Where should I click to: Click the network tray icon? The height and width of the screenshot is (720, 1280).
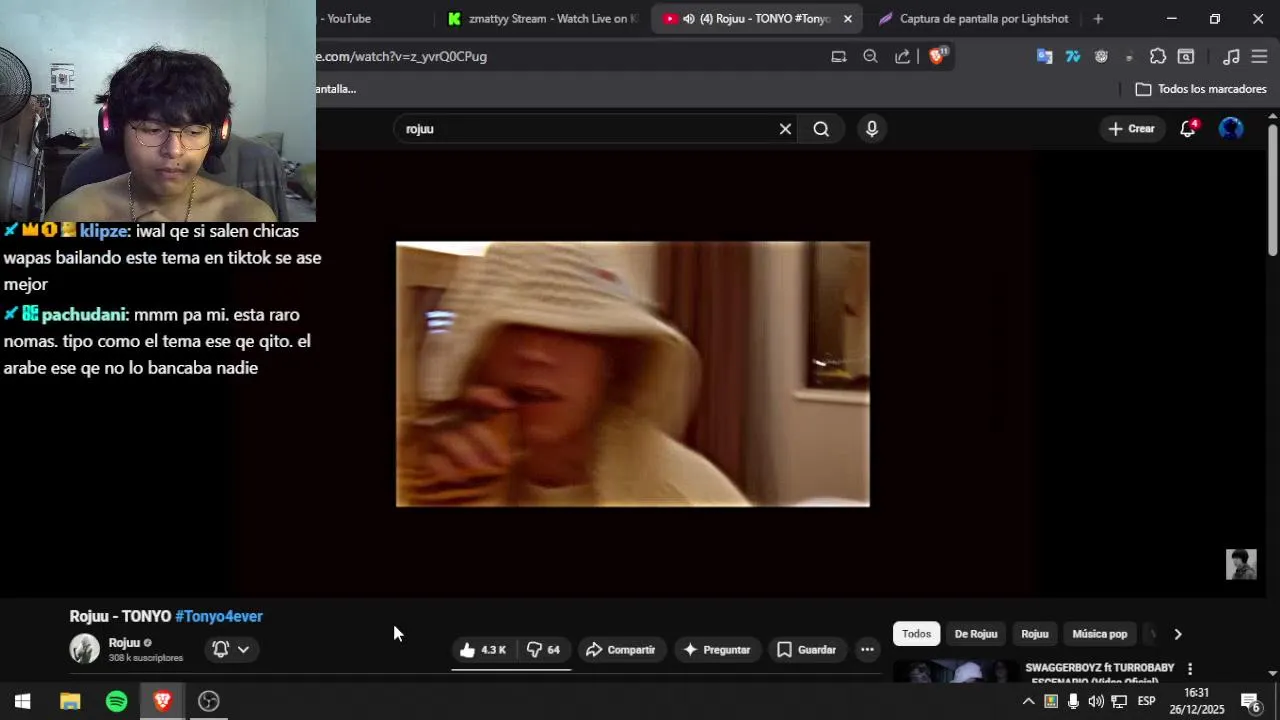pyautogui.click(x=1119, y=701)
